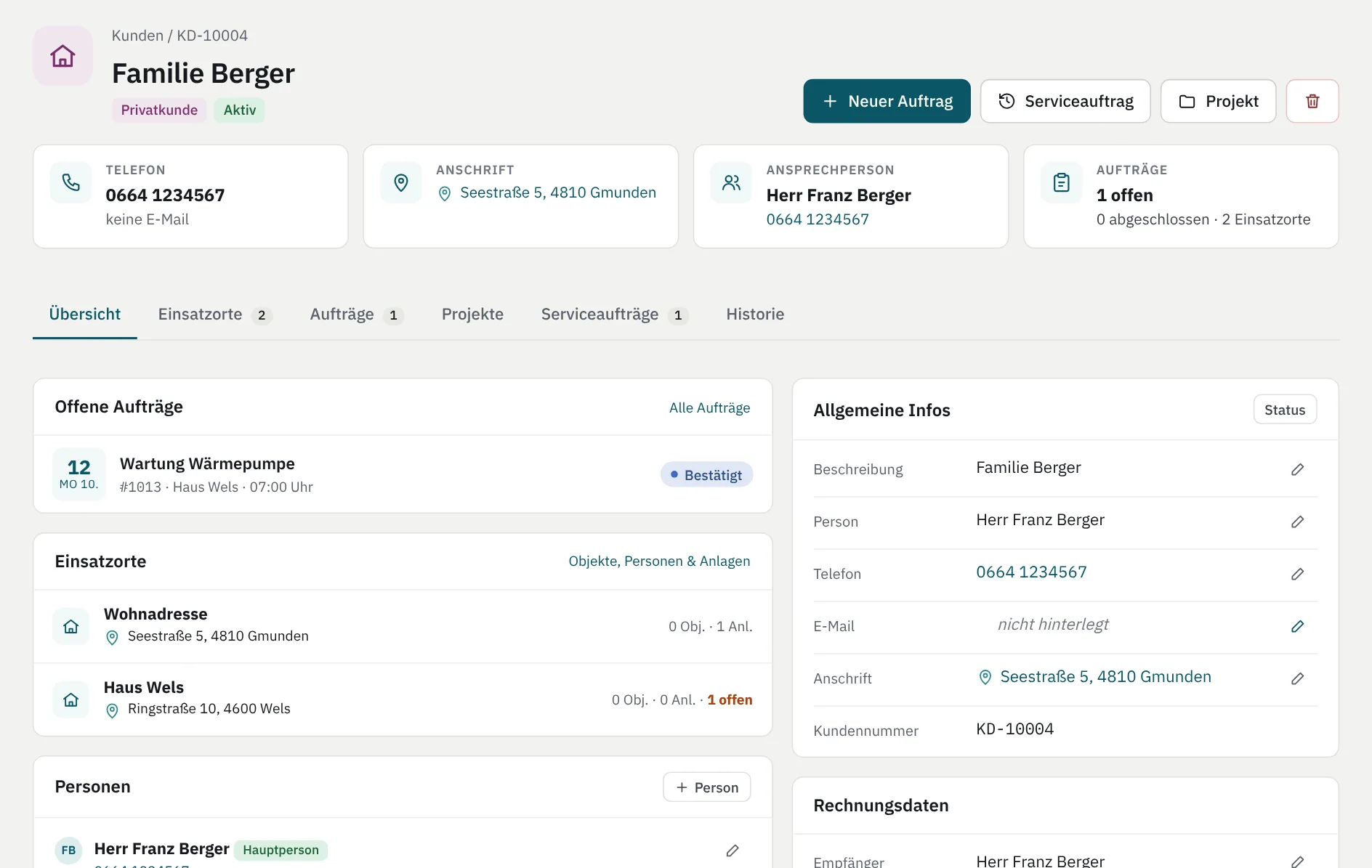Click the Telefon link in Allgemeine Infos
Viewport: 1372px width, 868px height.
tap(1031, 572)
